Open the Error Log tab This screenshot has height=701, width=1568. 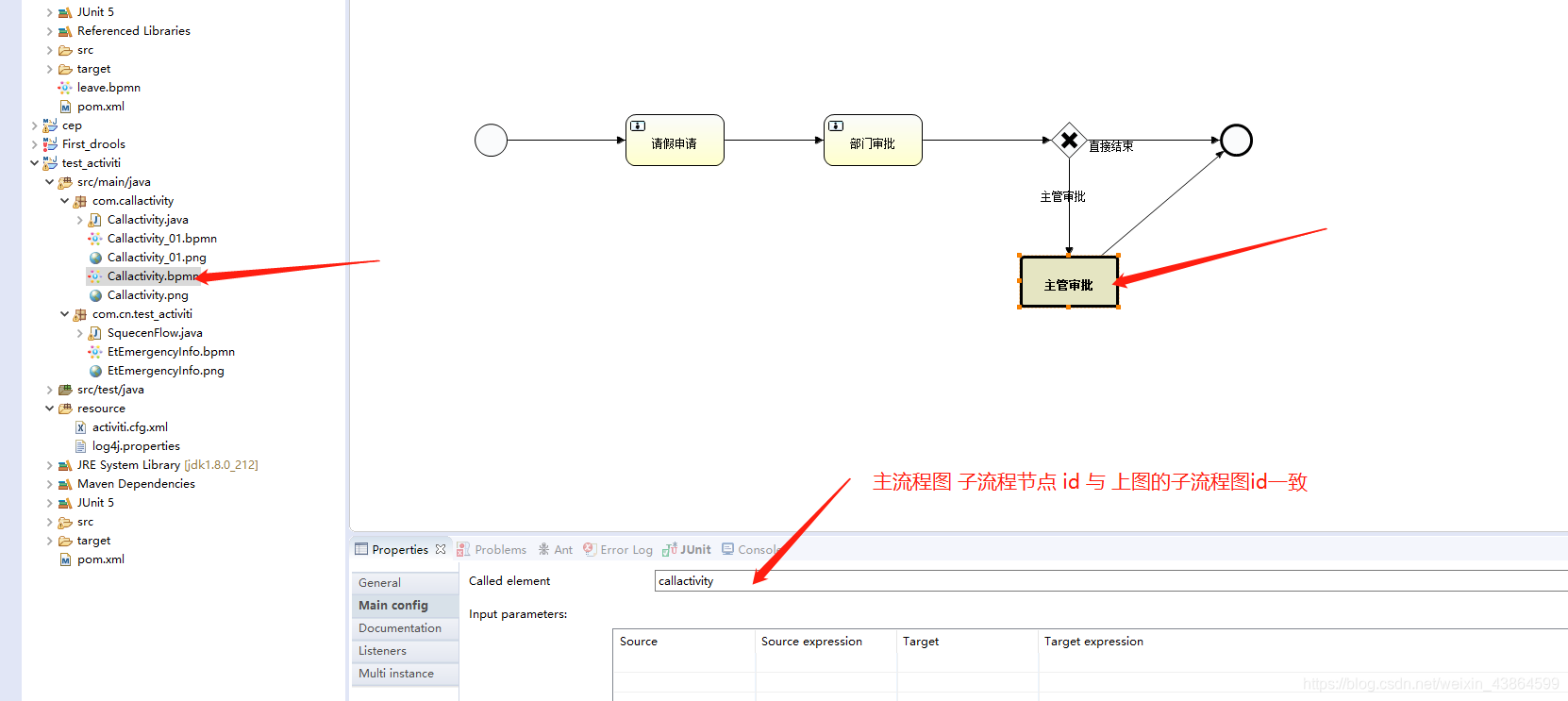[618, 549]
